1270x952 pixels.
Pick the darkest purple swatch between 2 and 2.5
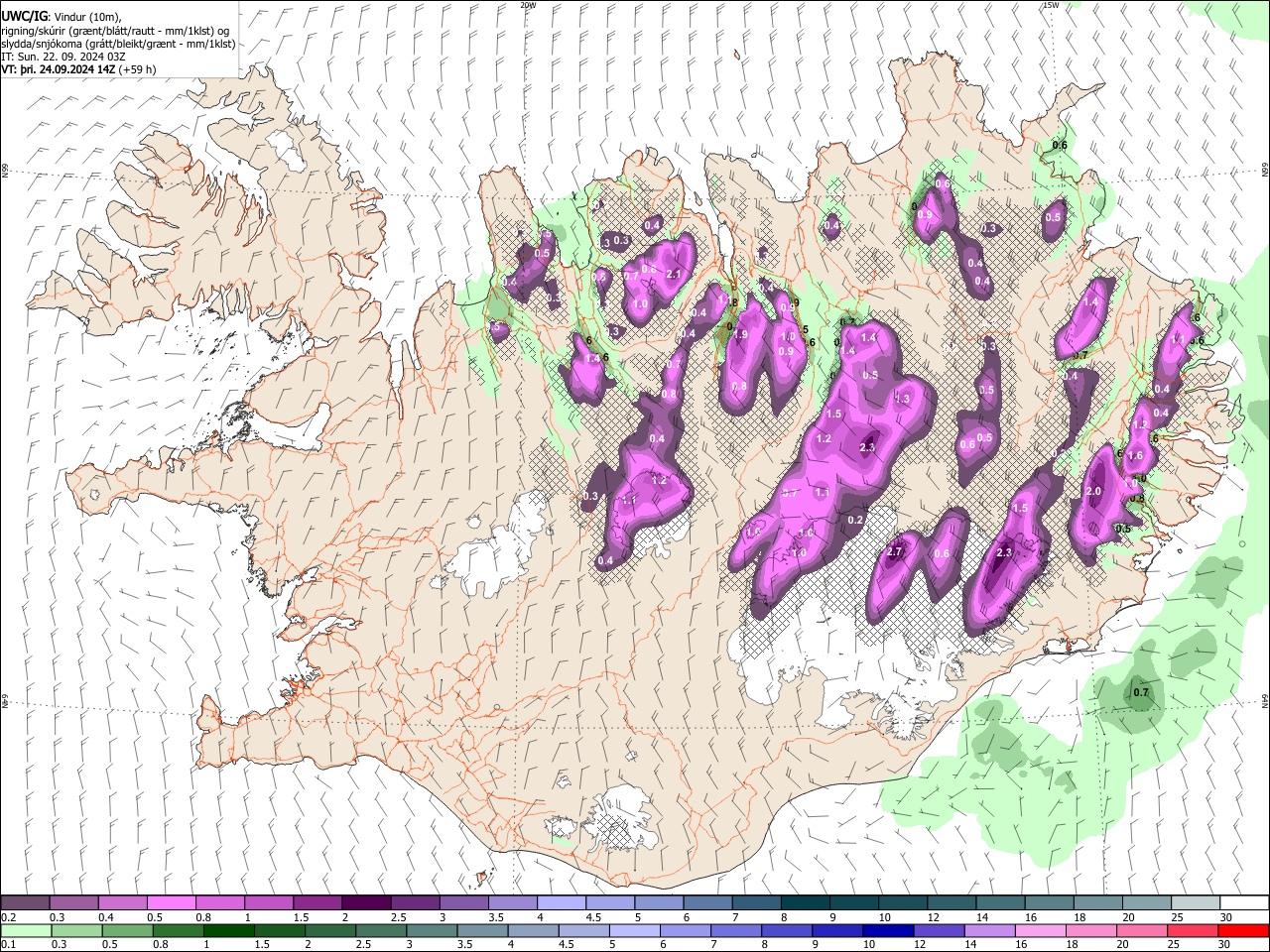point(365,903)
